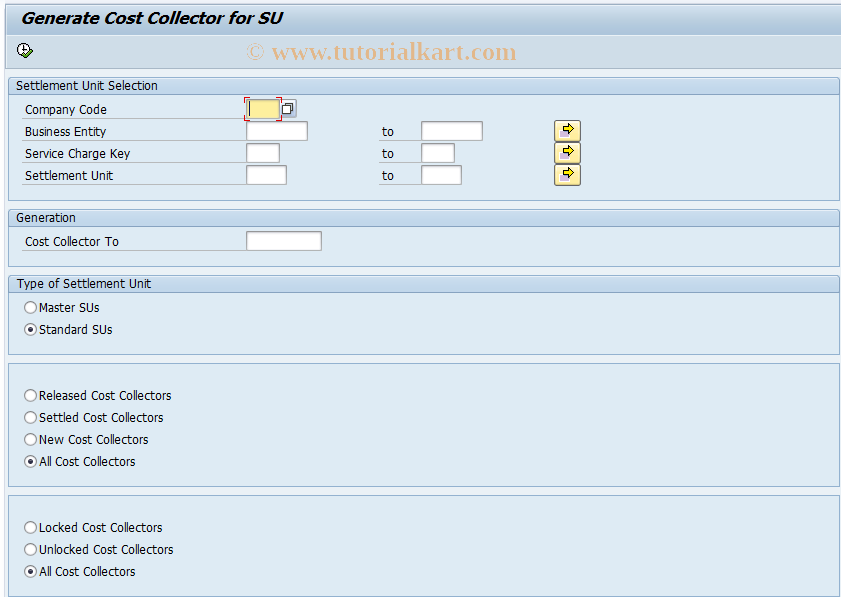Click the Settlement Unit label
841x597 pixels.
(69, 175)
